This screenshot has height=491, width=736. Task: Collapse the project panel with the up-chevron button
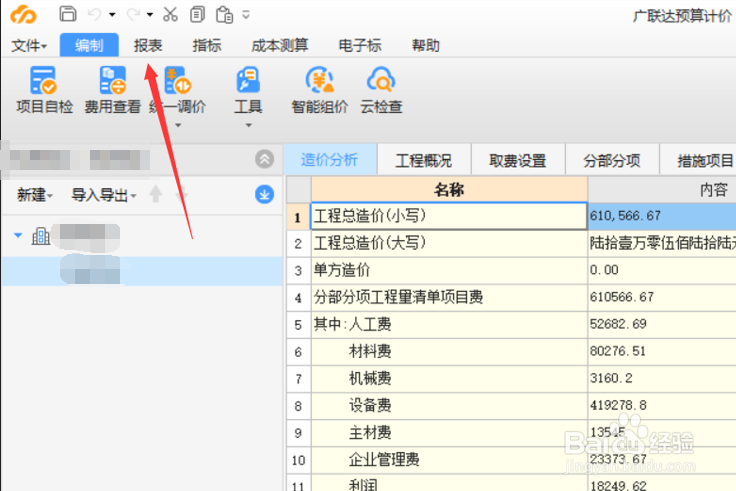(265, 159)
